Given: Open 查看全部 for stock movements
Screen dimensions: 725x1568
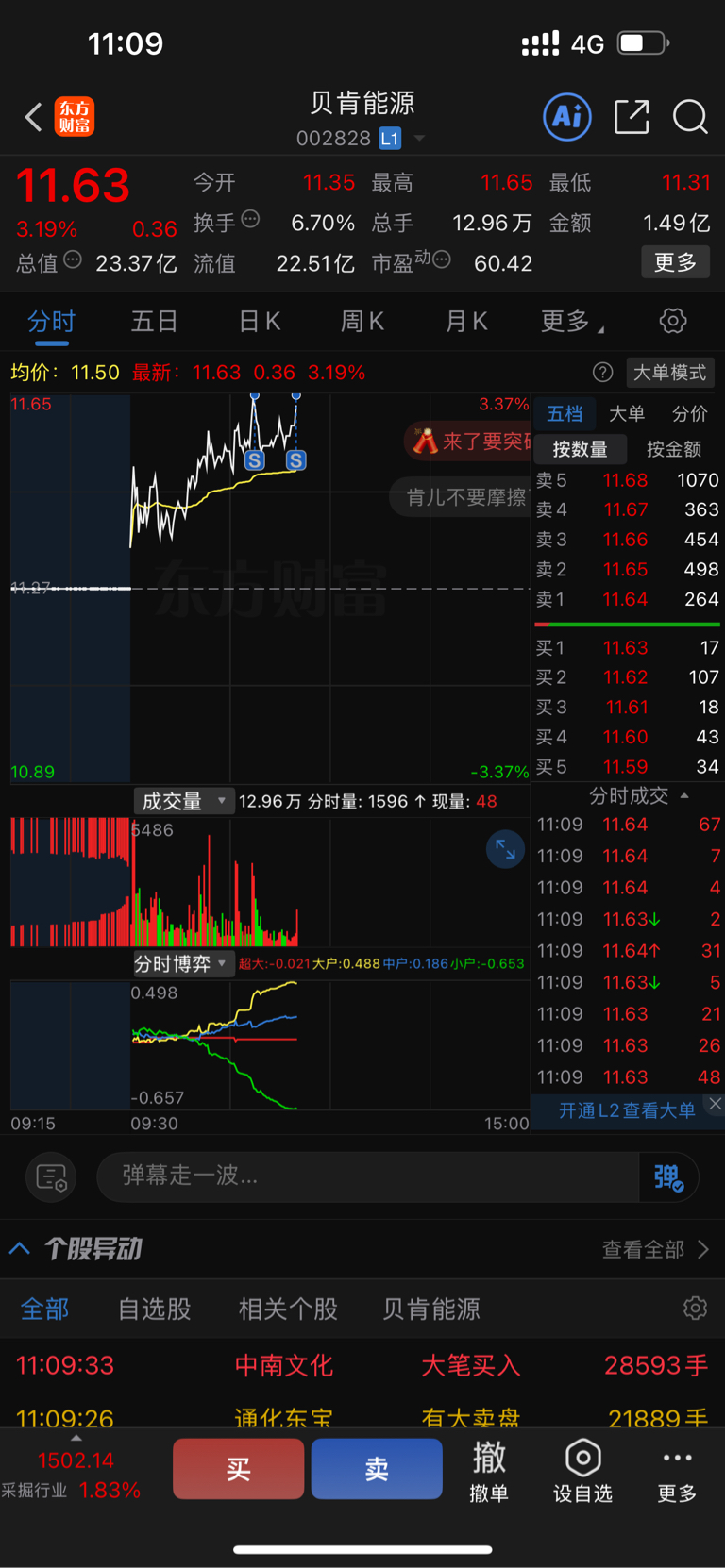Looking at the screenshot, I should pyautogui.click(x=655, y=1249).
